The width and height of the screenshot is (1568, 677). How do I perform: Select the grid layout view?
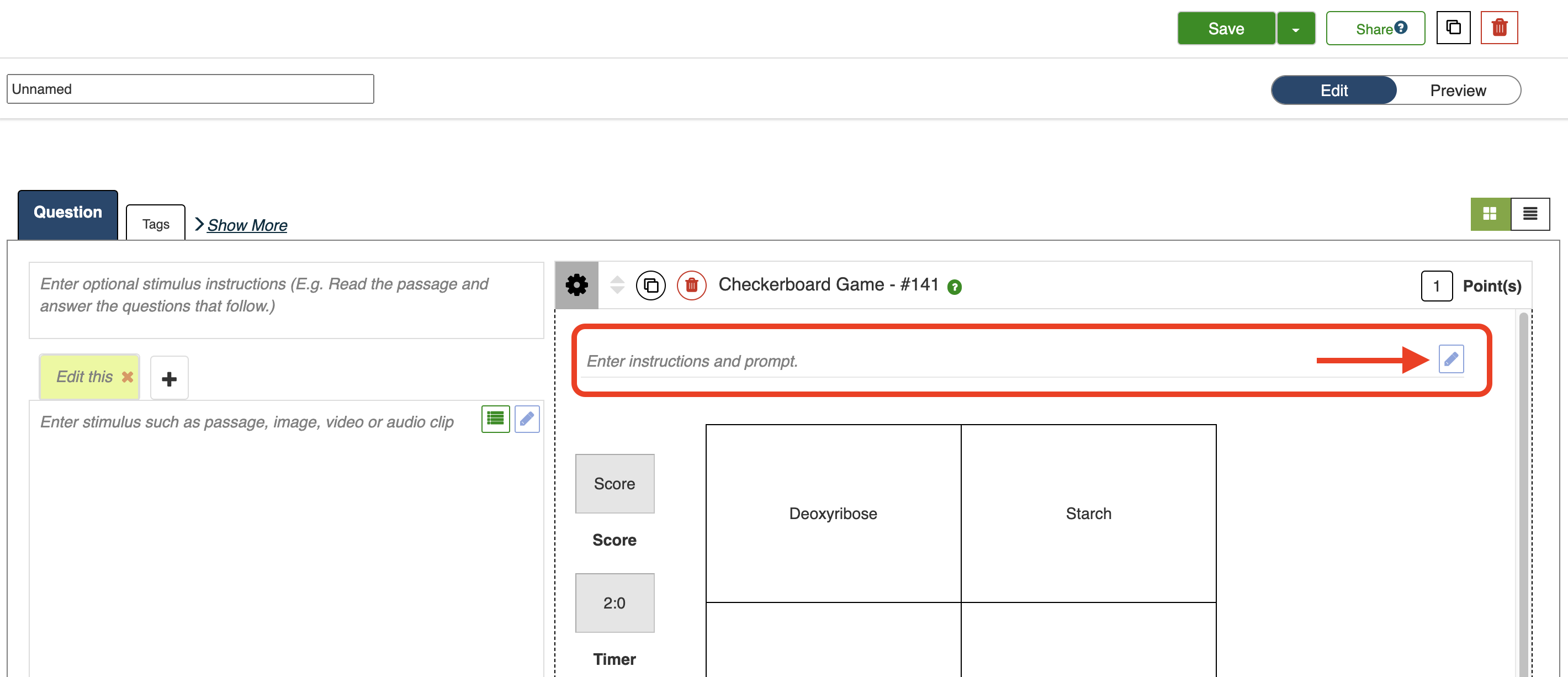click(x=1490, y=214)
